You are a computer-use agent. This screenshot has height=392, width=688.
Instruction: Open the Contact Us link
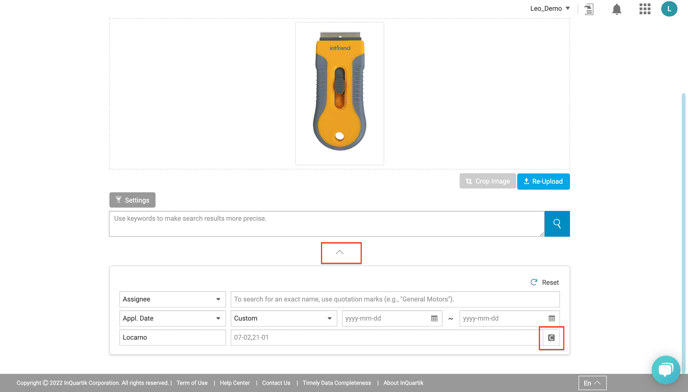click(276, 383)
